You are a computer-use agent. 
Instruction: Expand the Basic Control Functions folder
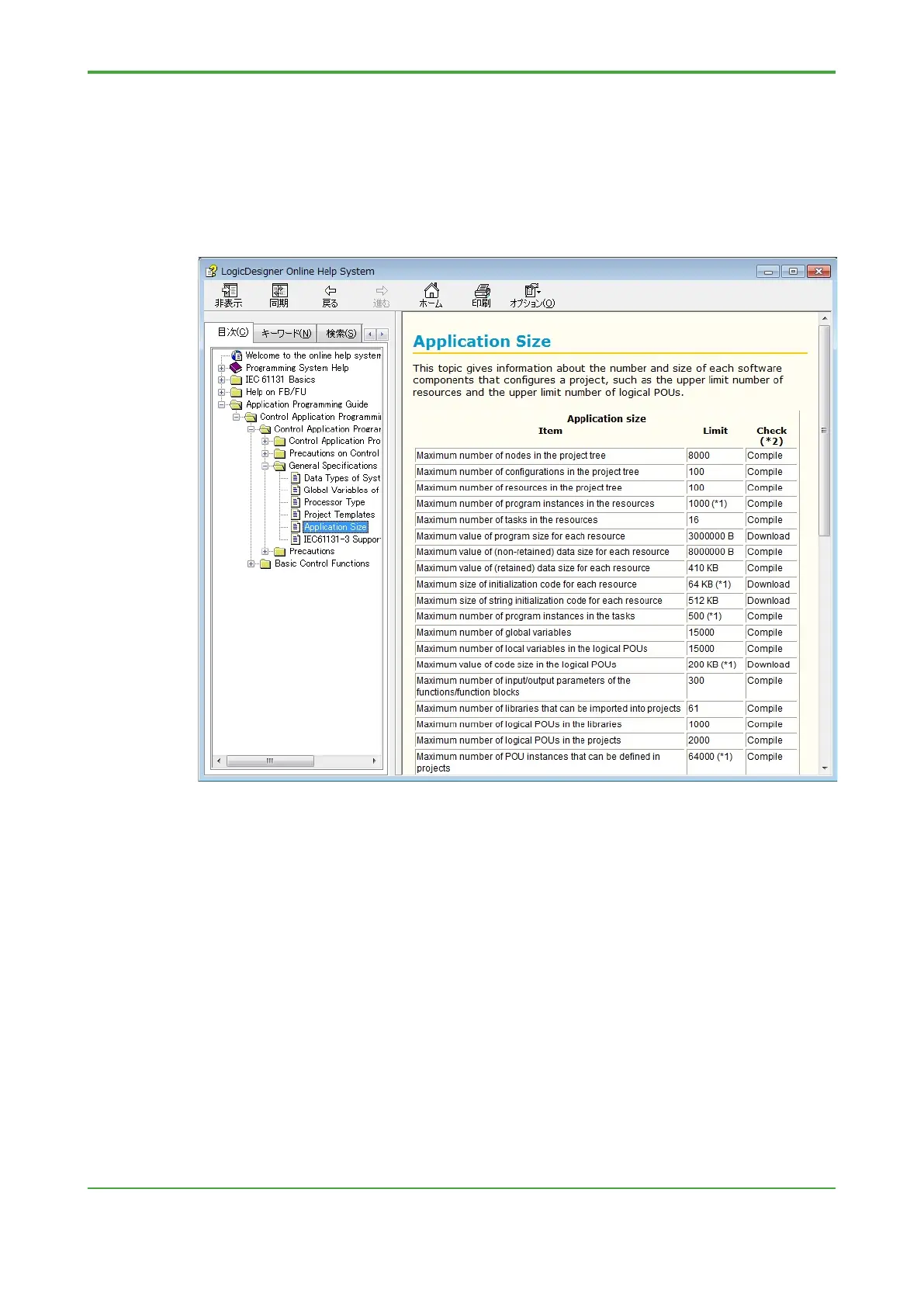251,563
